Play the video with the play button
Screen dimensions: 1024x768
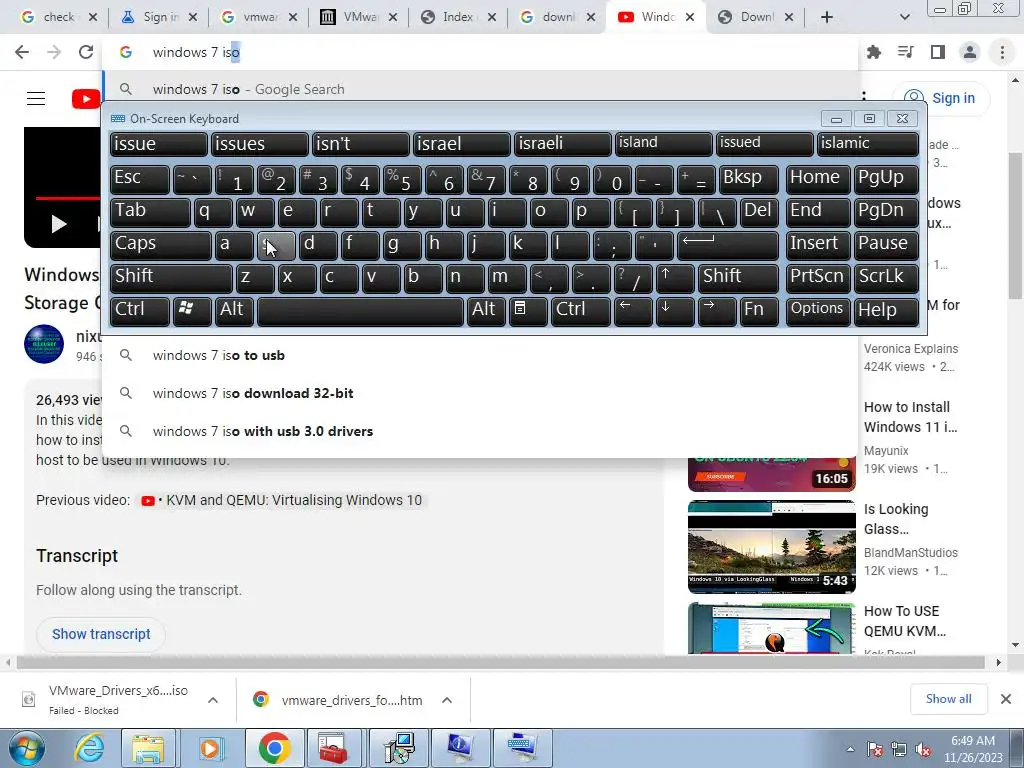click(59, 224)
